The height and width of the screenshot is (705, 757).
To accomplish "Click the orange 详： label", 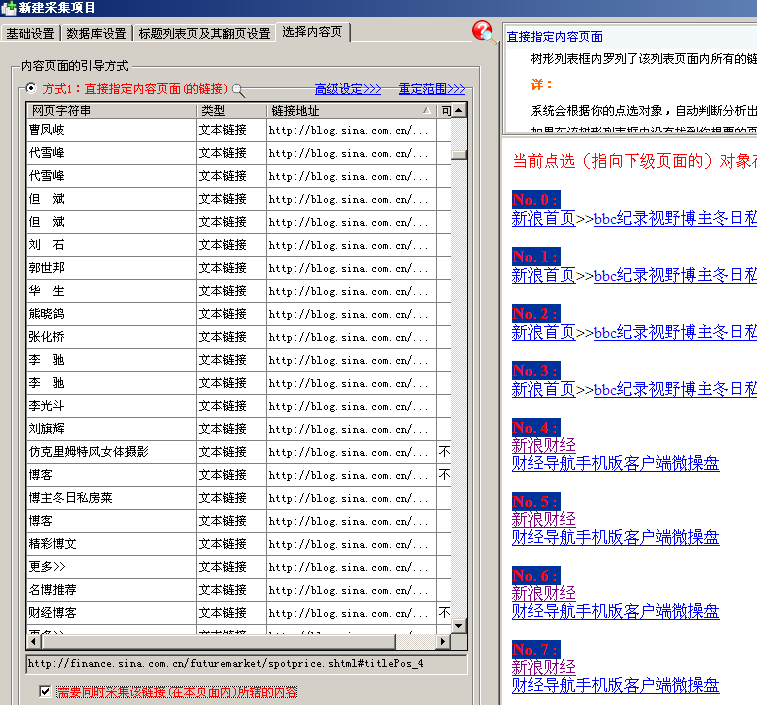I will pos(541,85).
